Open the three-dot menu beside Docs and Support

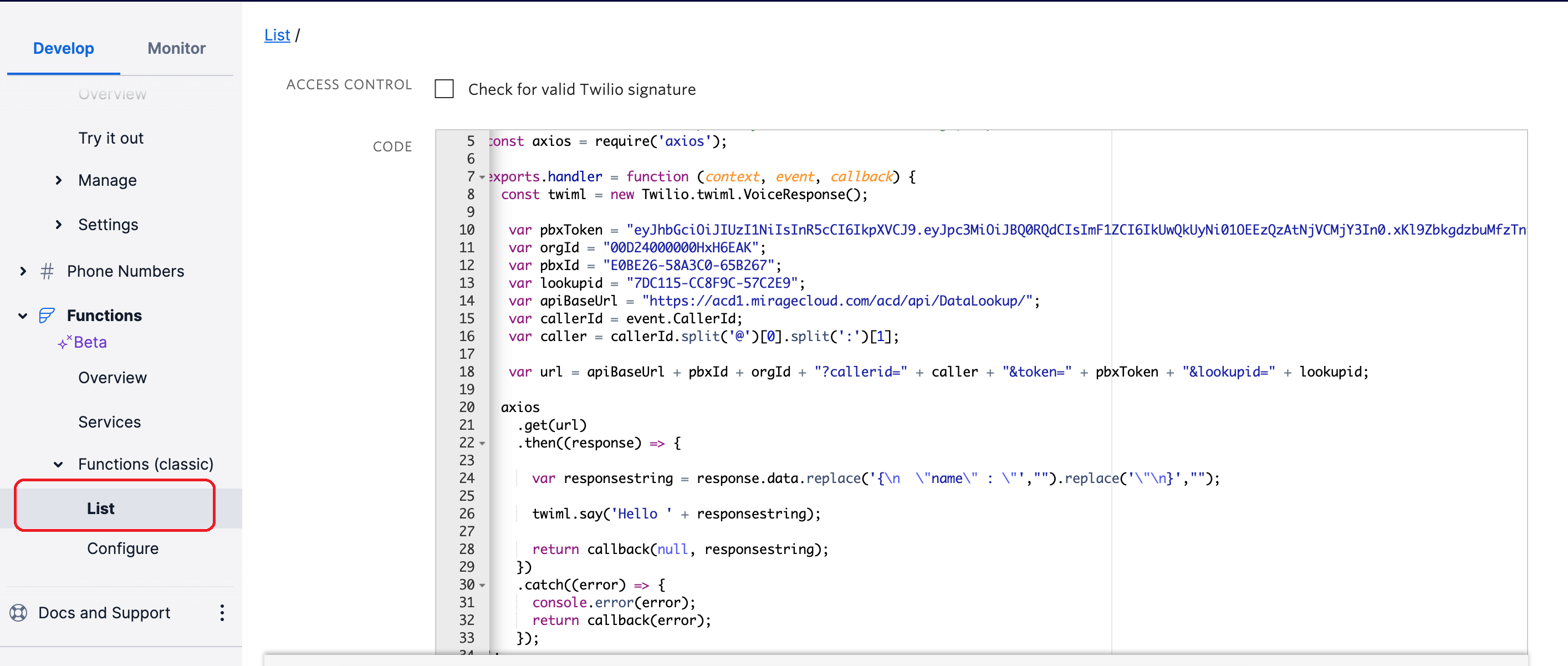coord(222,612)
